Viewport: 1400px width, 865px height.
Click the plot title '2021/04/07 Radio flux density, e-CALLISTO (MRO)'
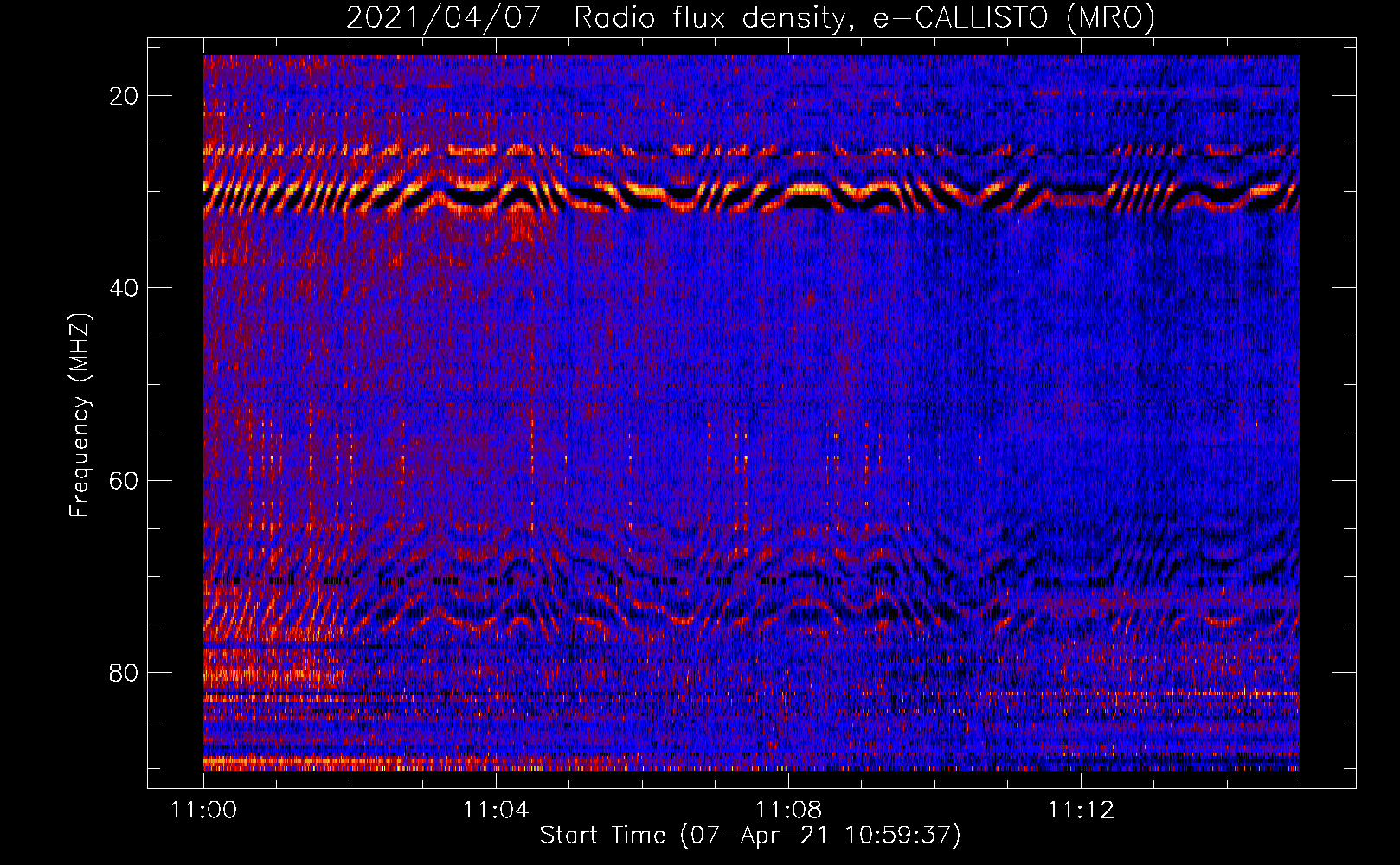tap(750, 18)
